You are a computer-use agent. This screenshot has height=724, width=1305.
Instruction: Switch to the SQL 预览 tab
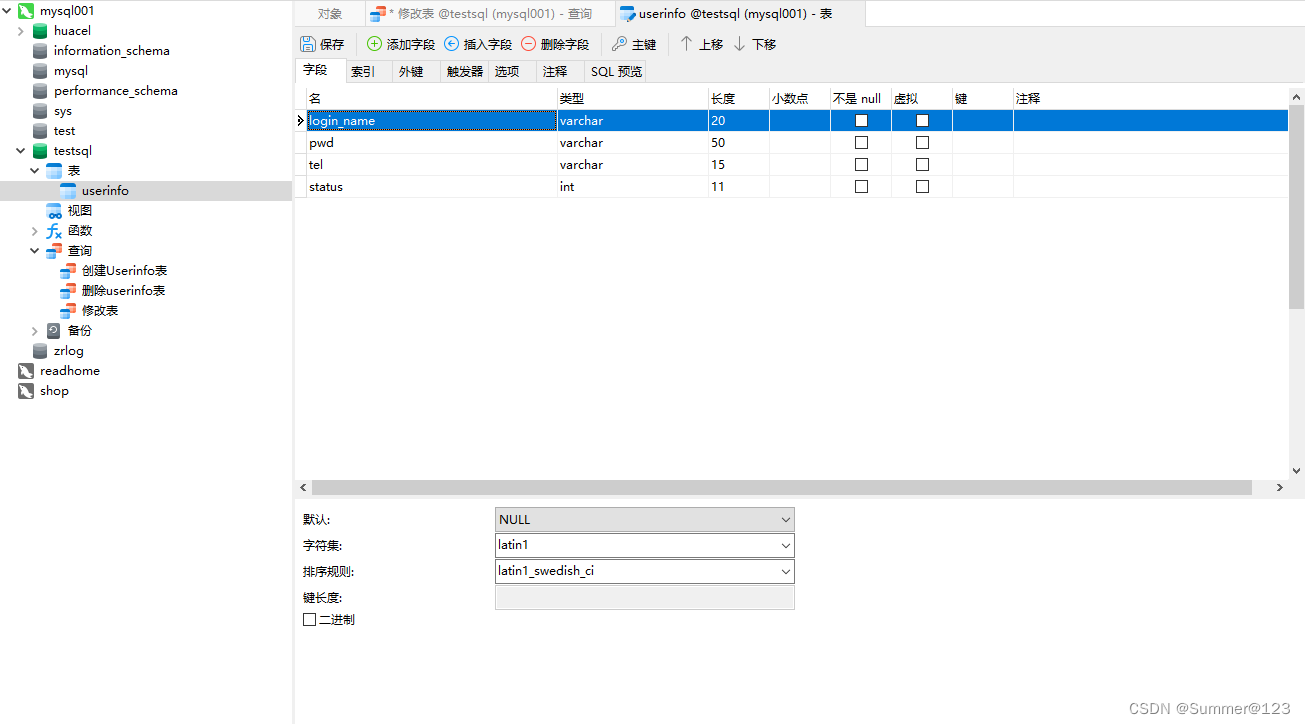coord(616,72)
